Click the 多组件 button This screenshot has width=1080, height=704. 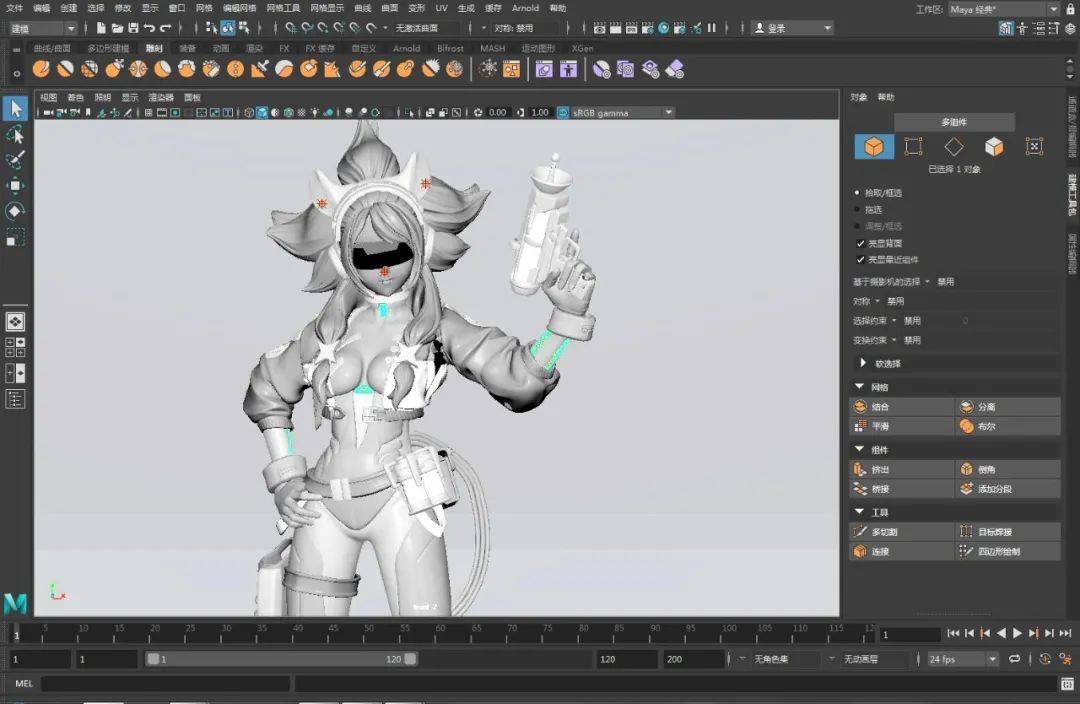click(x=954, y=122)
